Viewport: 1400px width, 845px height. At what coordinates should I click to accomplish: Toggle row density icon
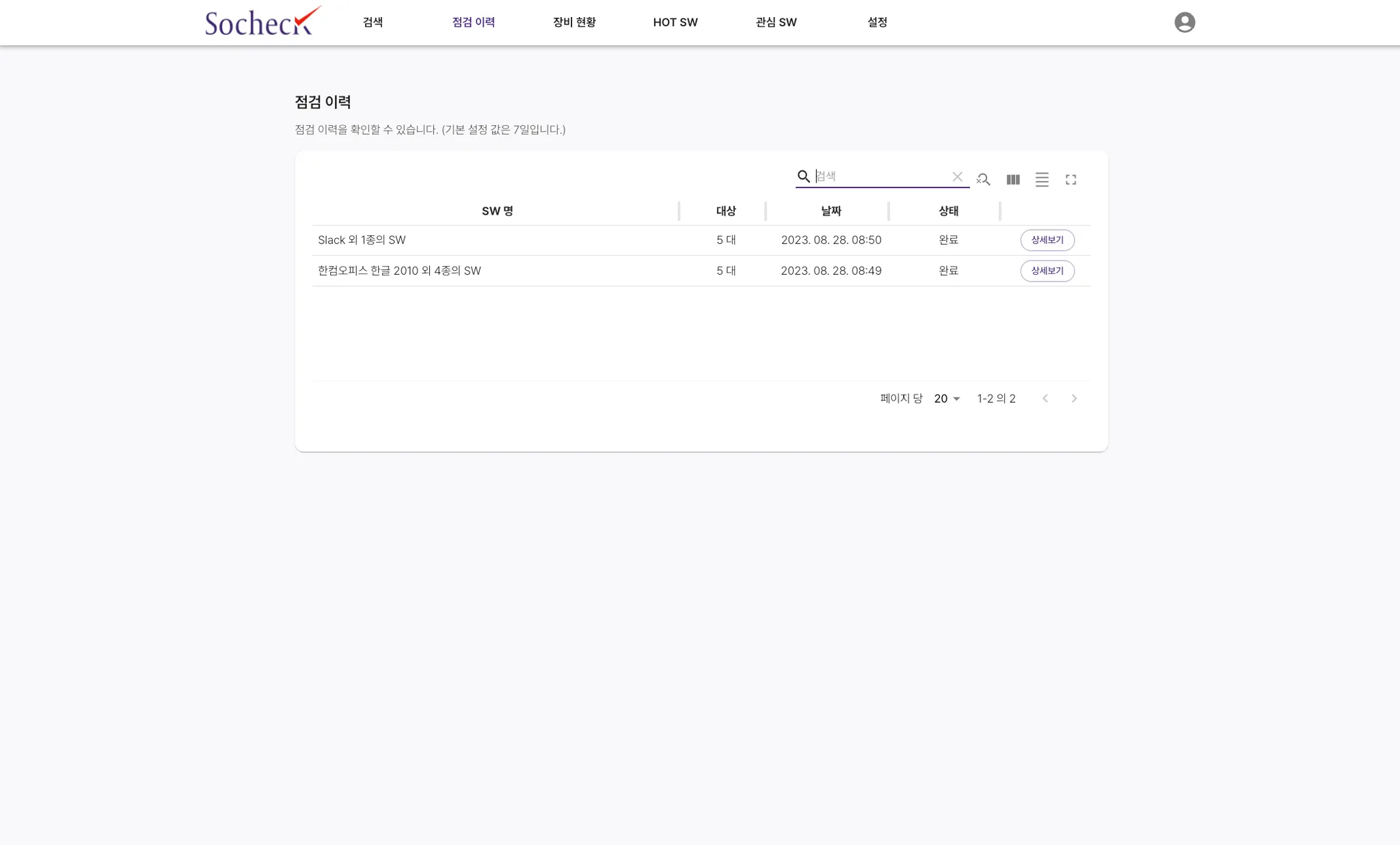pyautogui.click(x=1042, y=179)
